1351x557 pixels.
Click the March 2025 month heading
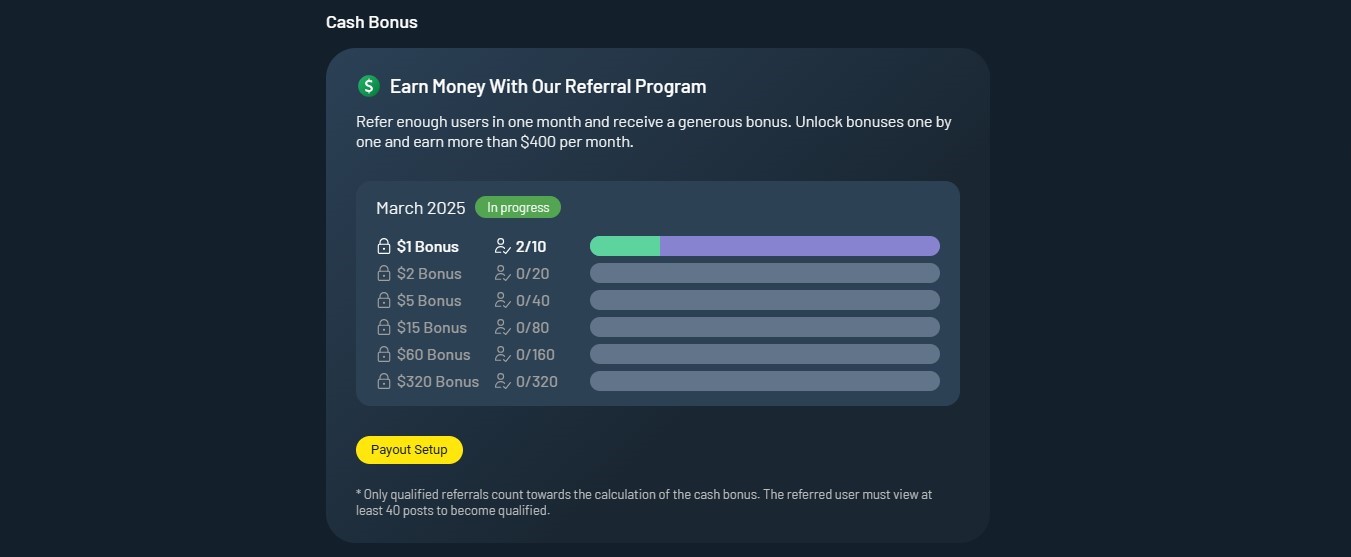point(421,208)
